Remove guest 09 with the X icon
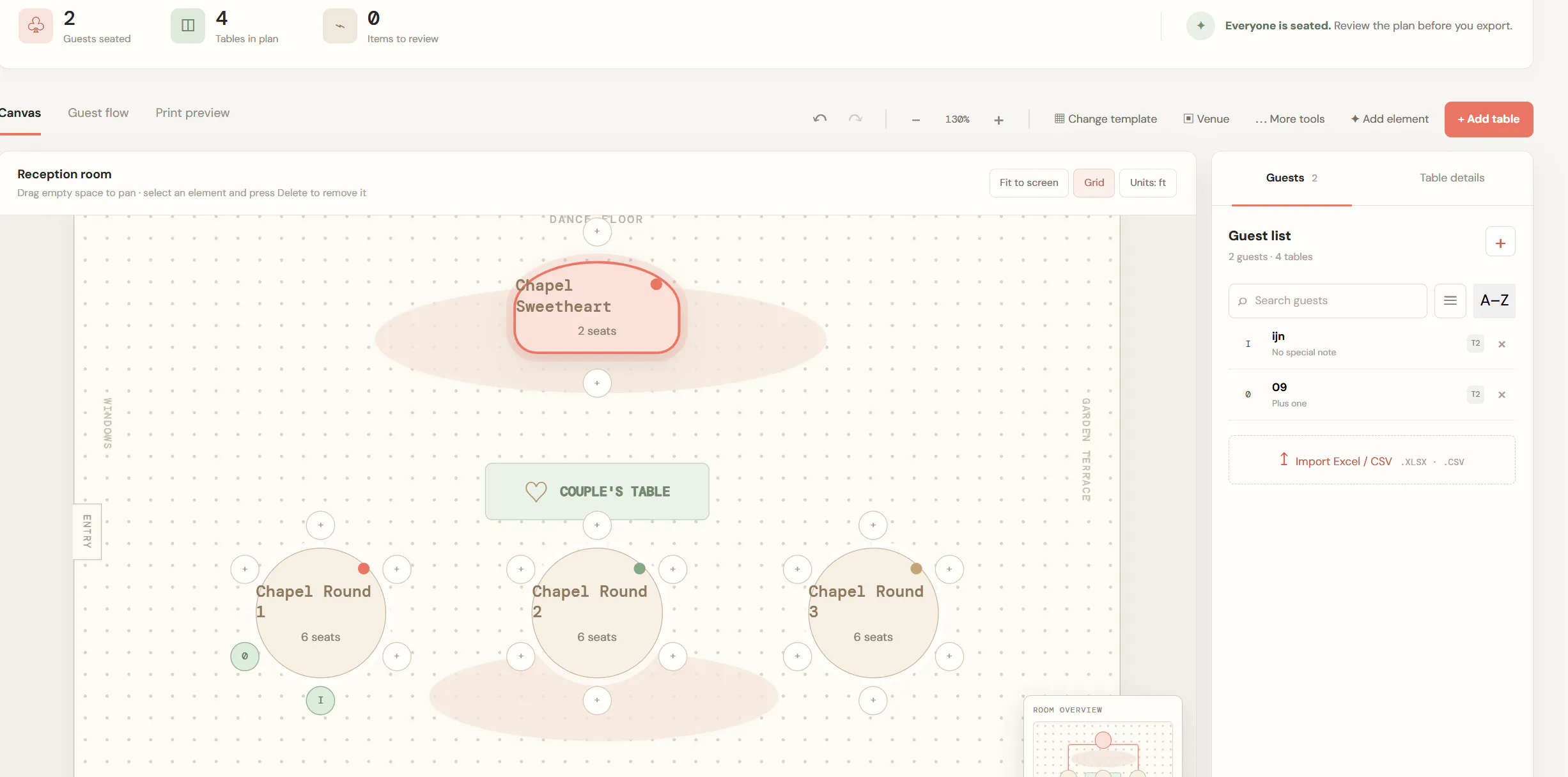This screenshot has width=1568, height=777. pyautogui.click(x=1502, y=395)
